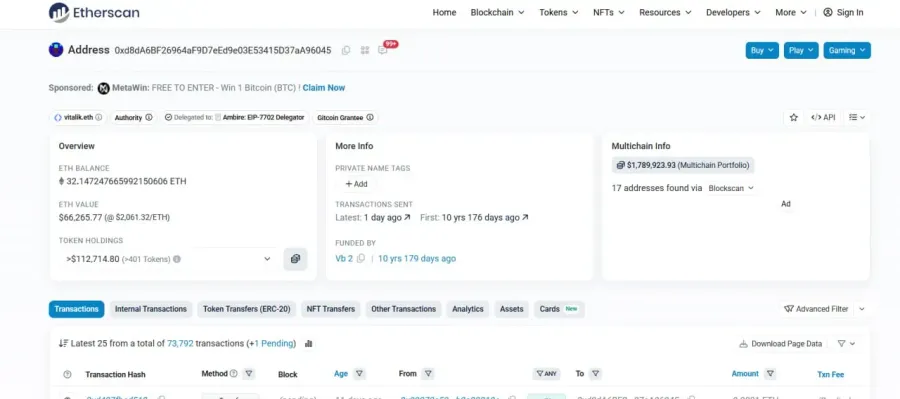Click the Method column help icon
Viewport: 900px width, 399px height.
click(234, 374)
